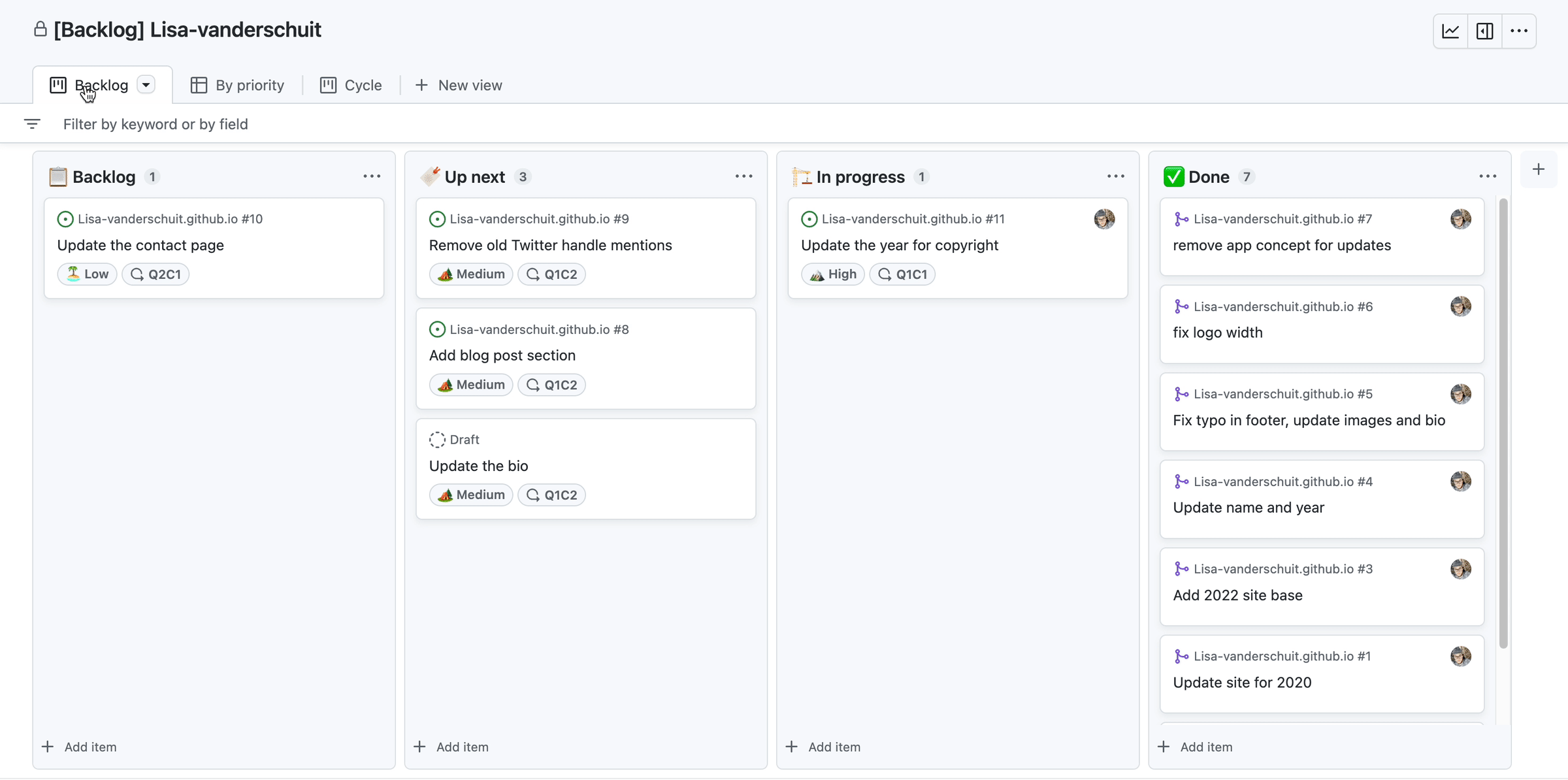This screenshot has height=780, width=1568.
Task: Open remove app concept for updates pull request
Action: pyautogui.click(x=1282, y=245)
